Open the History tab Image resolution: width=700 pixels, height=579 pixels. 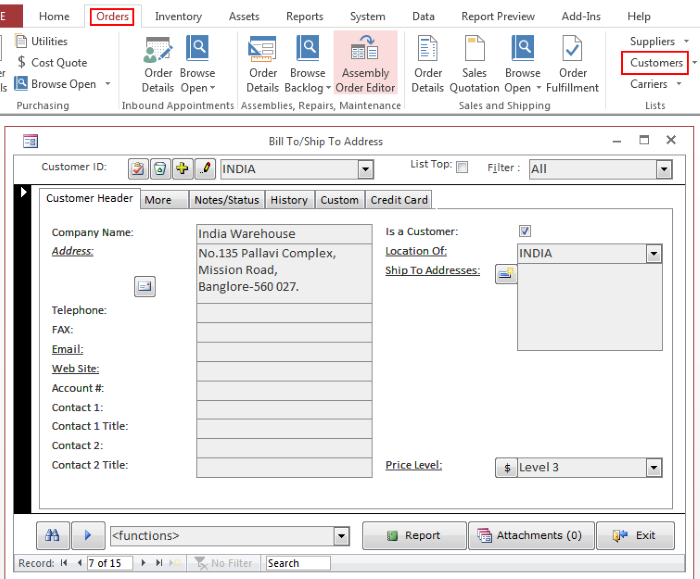point(289,200)
